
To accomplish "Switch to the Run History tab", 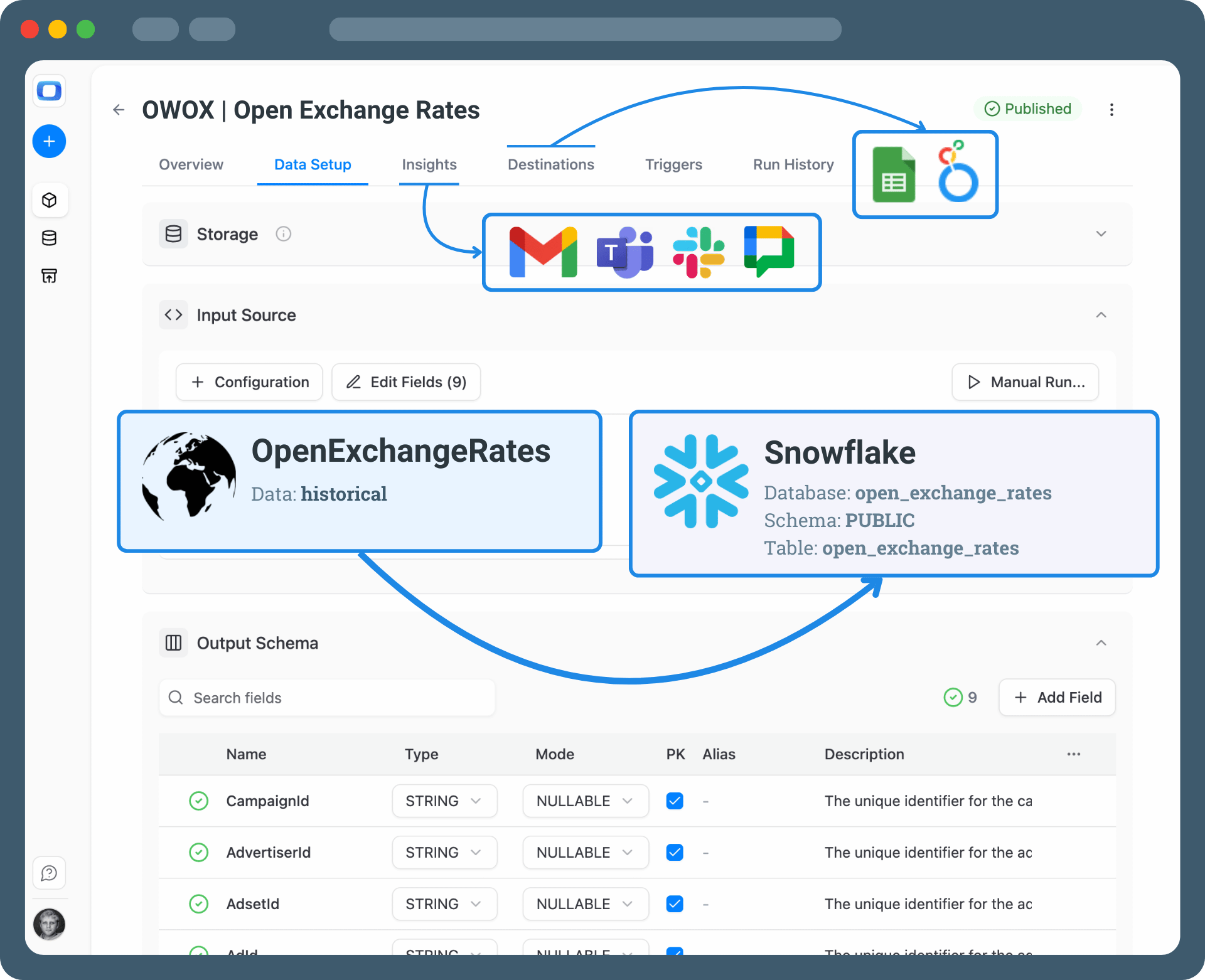I will pos(793,165).
